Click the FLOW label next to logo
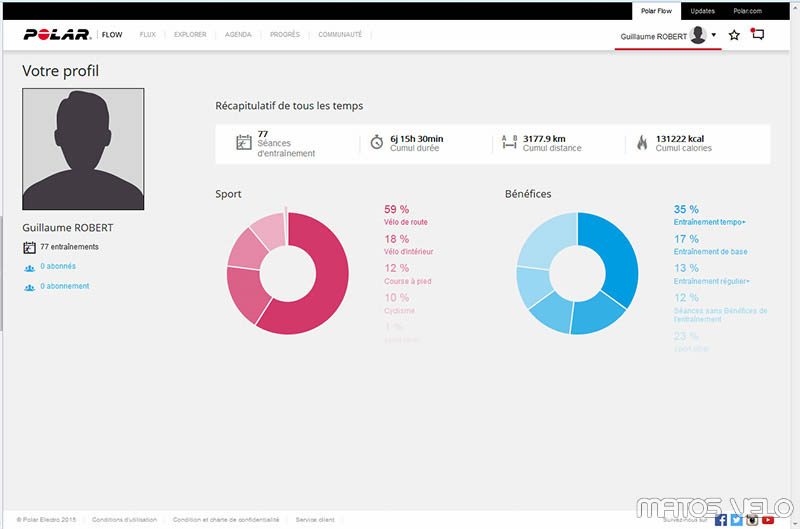The height and width of the screenshot is (529, 800). (112, 35)
